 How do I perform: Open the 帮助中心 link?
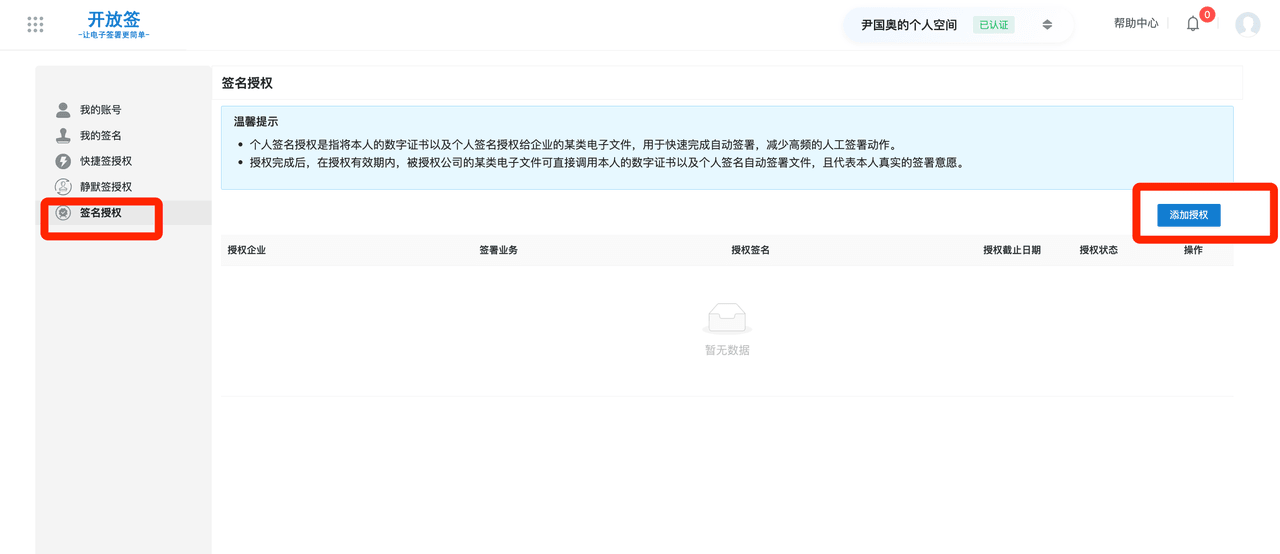tap(1136, 23)
